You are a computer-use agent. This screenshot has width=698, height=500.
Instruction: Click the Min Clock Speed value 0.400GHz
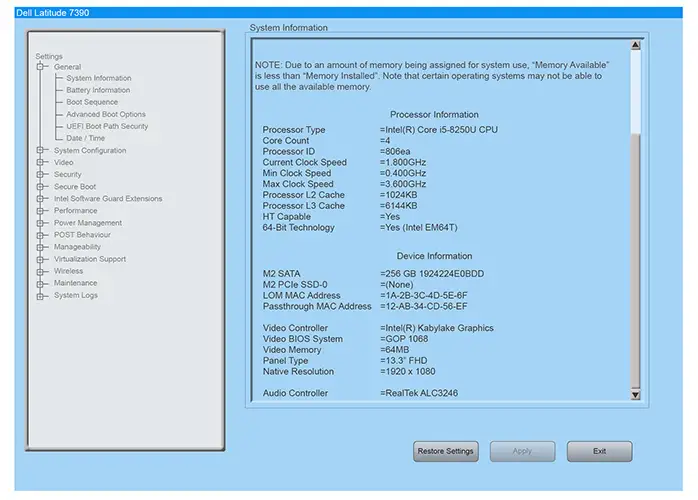pos(403,173)
